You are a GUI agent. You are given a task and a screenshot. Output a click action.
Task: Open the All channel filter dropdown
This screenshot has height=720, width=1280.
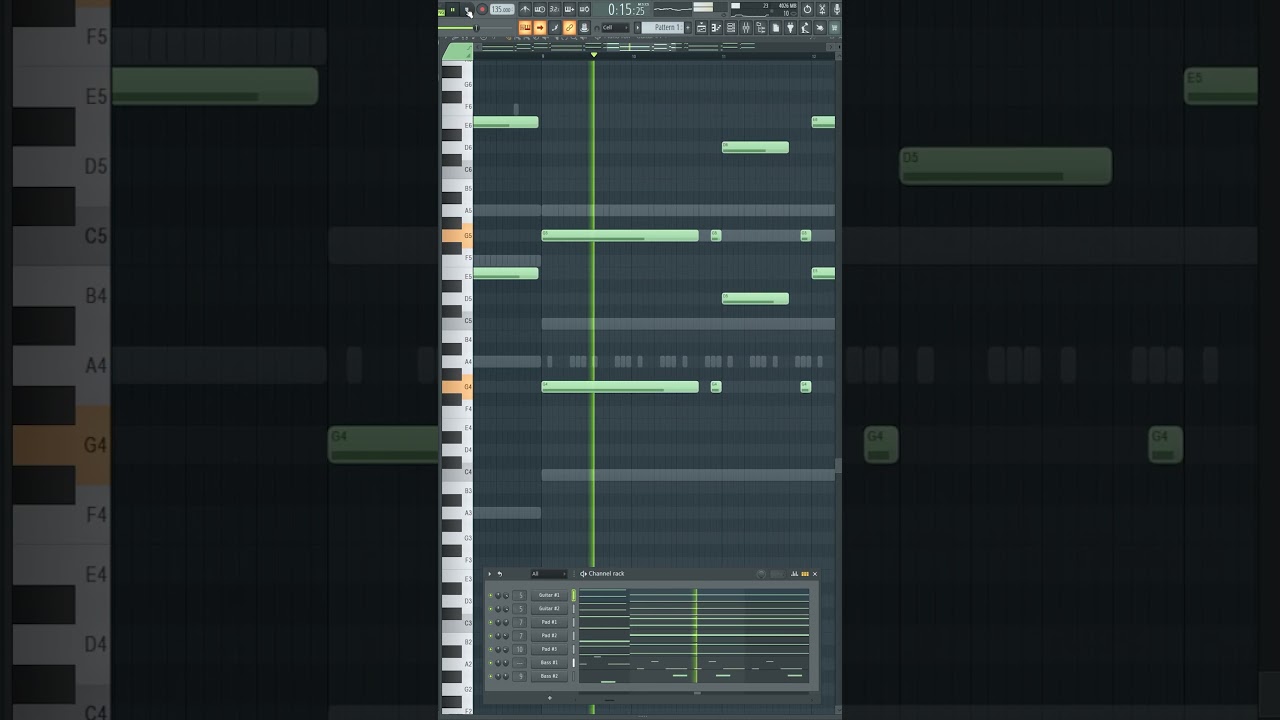[549, 574]
